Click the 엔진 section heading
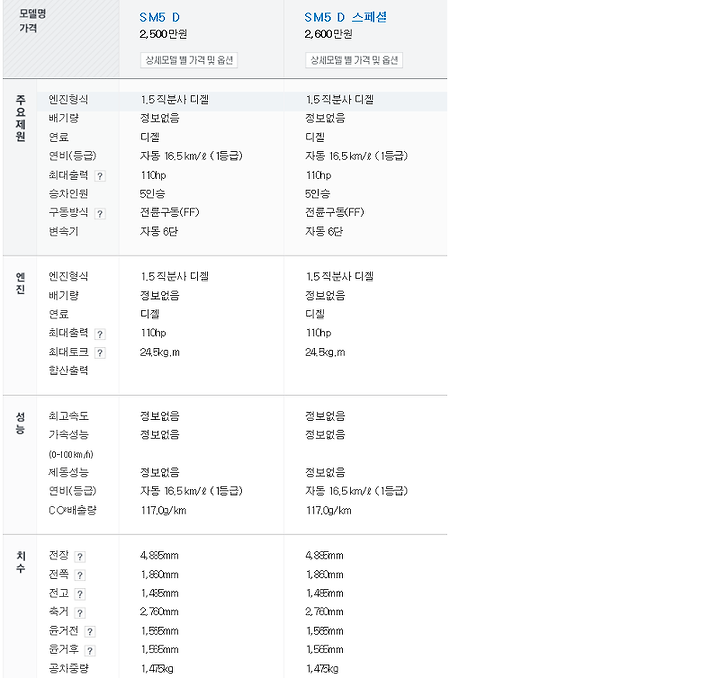The image size is (720, 678). click(20, 283)
